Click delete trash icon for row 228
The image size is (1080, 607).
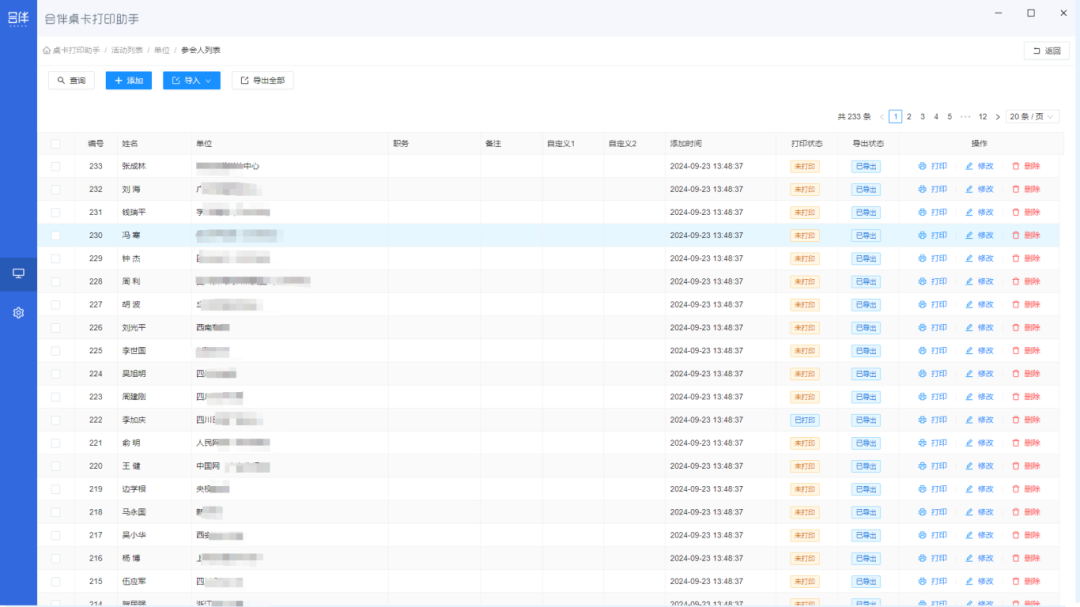click(1015, 282)
